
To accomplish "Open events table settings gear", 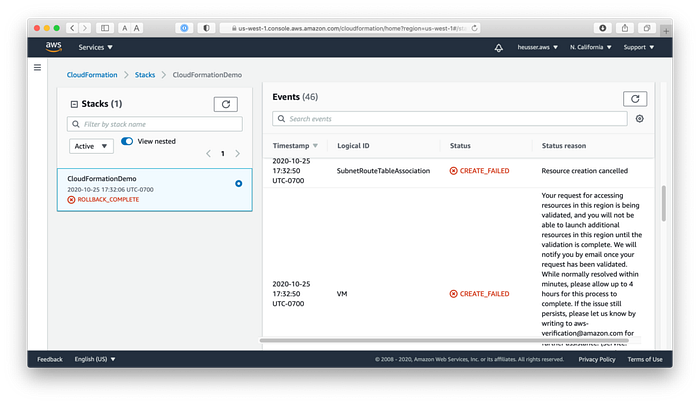I will click(x=640, y=119).
